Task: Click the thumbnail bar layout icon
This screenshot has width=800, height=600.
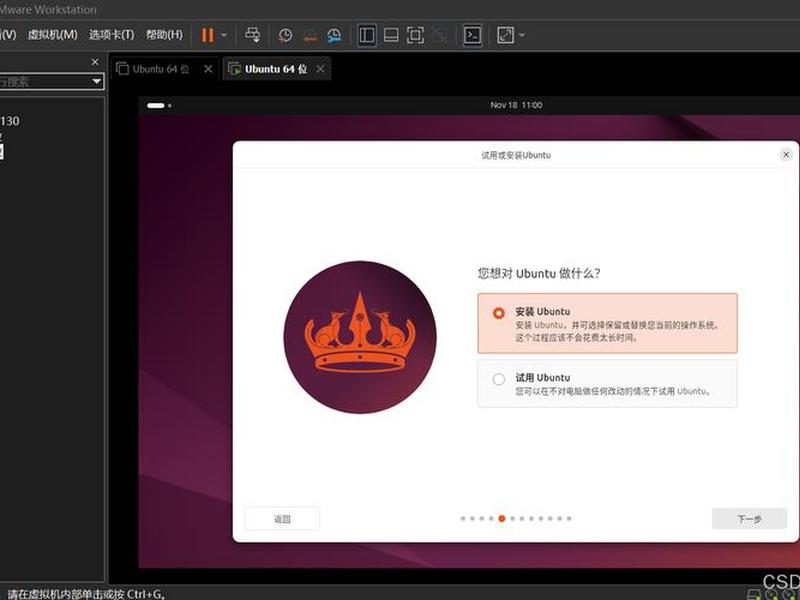Action: (391, 35)
